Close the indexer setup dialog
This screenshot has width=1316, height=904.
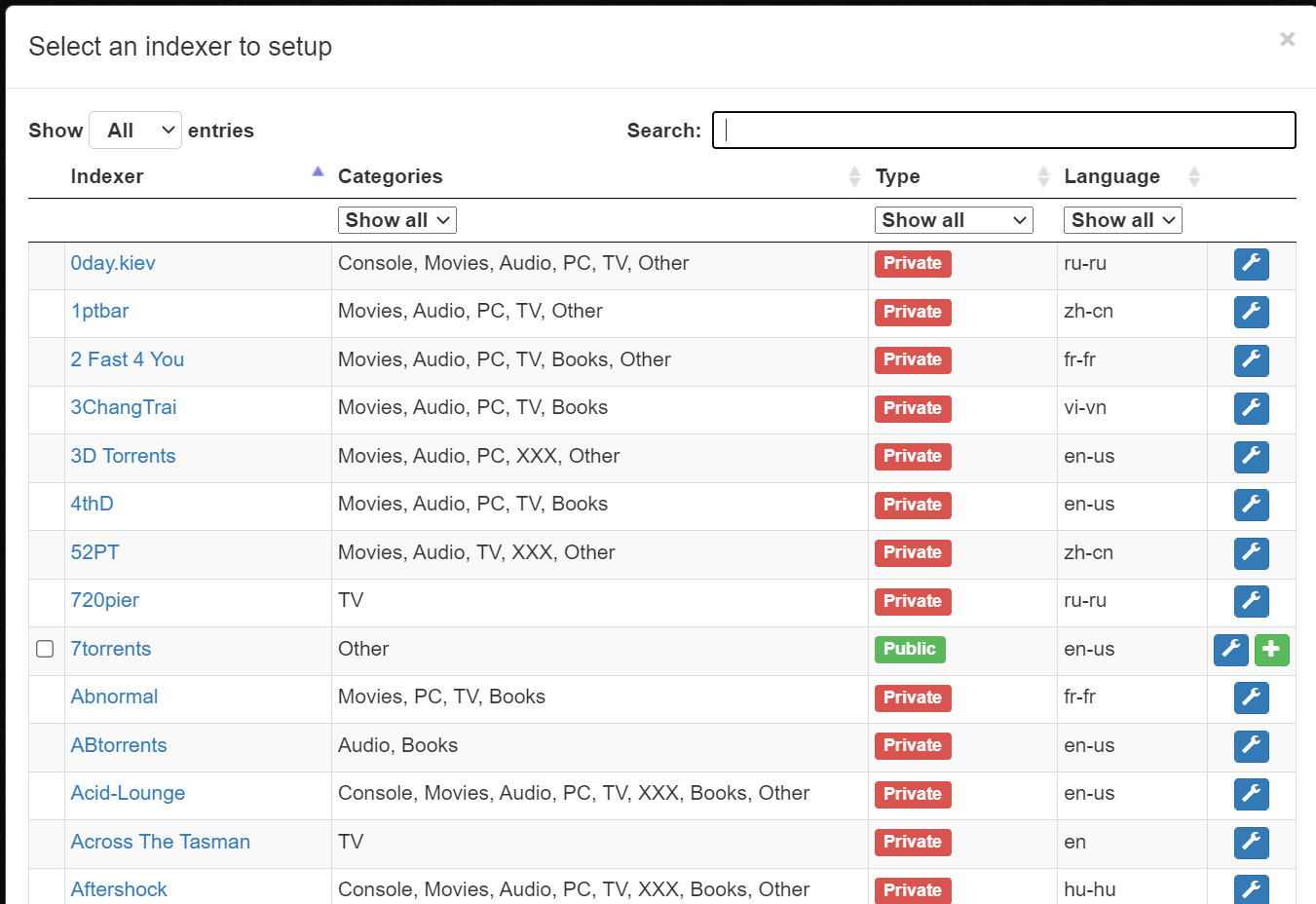pos(1287,39)
